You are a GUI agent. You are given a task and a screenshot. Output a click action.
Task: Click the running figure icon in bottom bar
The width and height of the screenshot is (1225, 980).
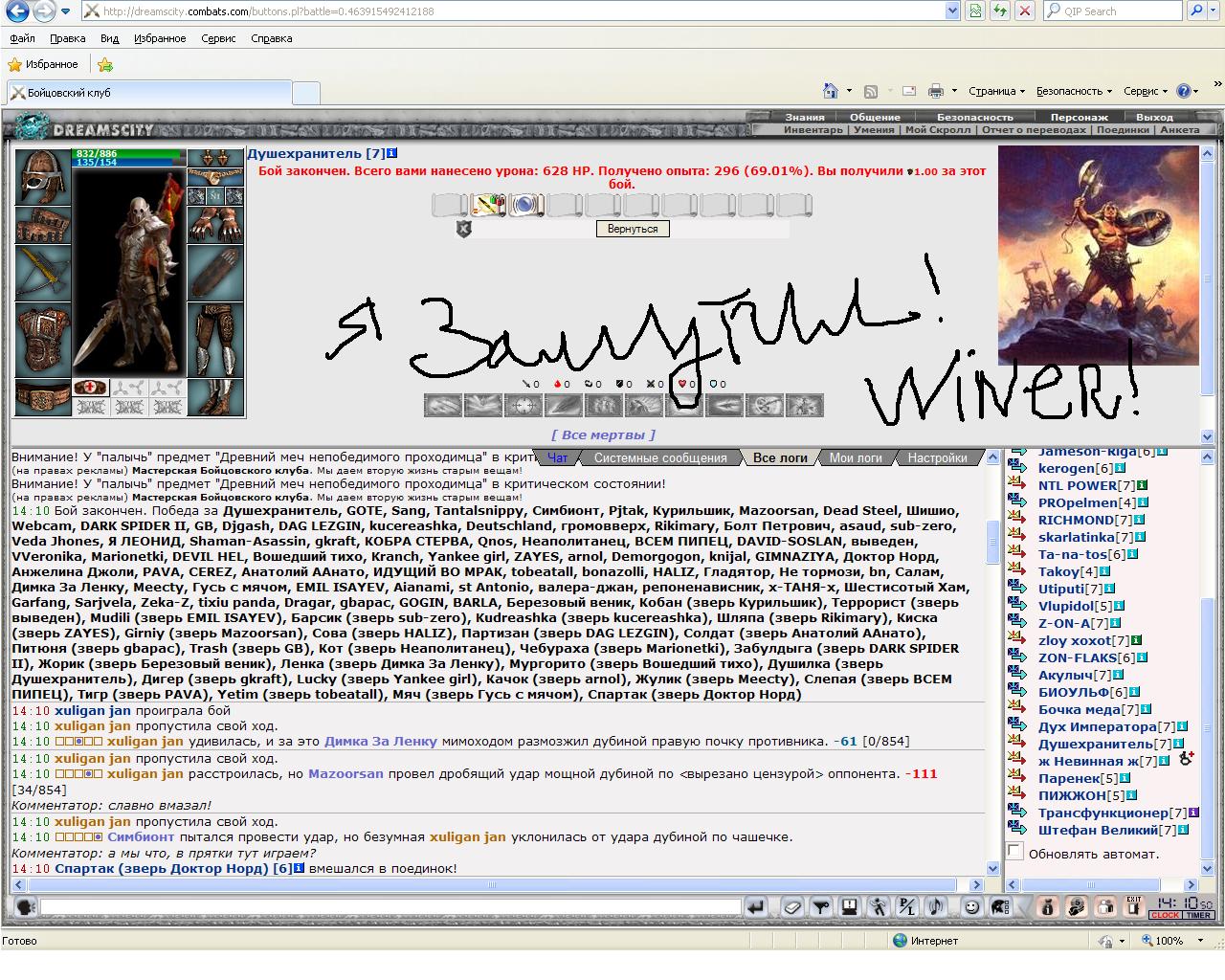pos(878,906)
